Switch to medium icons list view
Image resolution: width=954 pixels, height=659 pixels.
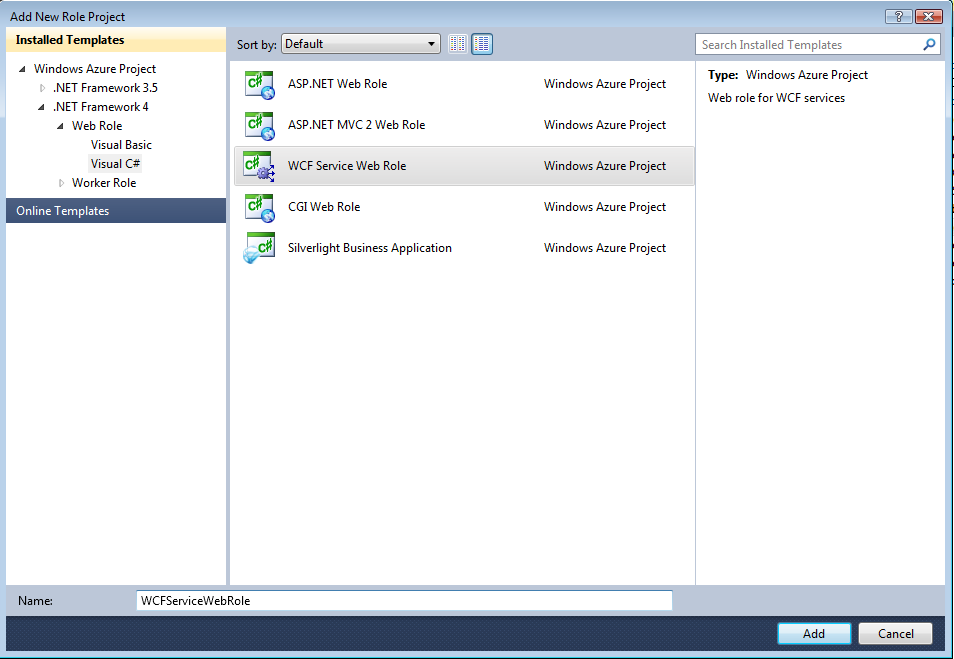[482, 44]
